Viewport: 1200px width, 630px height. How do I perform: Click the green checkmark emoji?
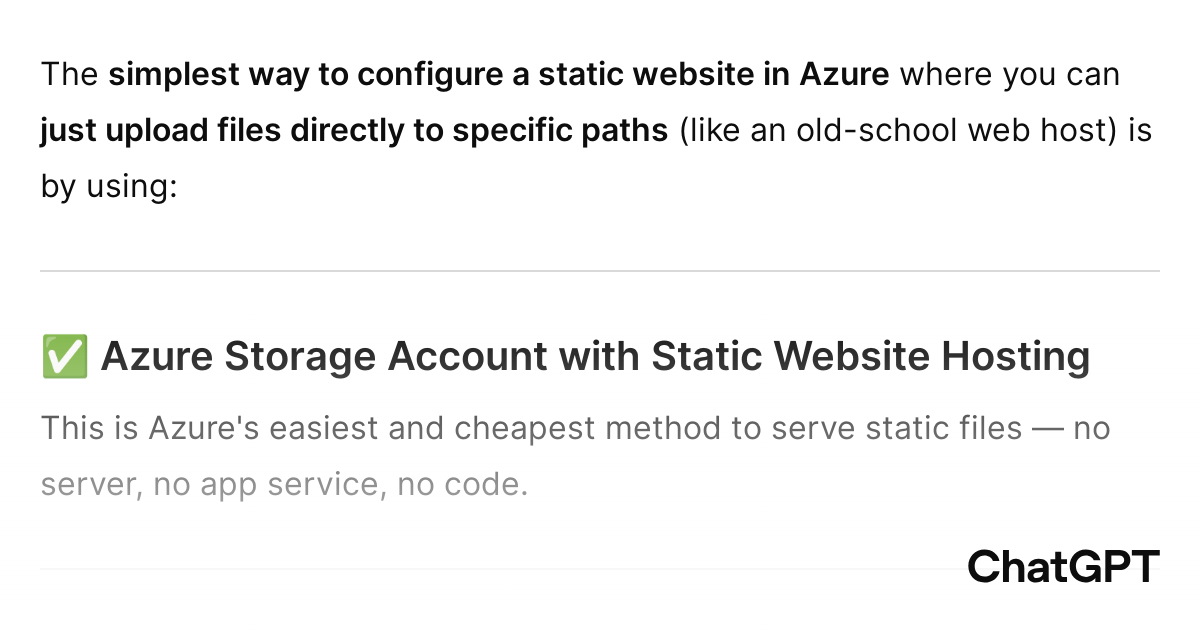64,357
